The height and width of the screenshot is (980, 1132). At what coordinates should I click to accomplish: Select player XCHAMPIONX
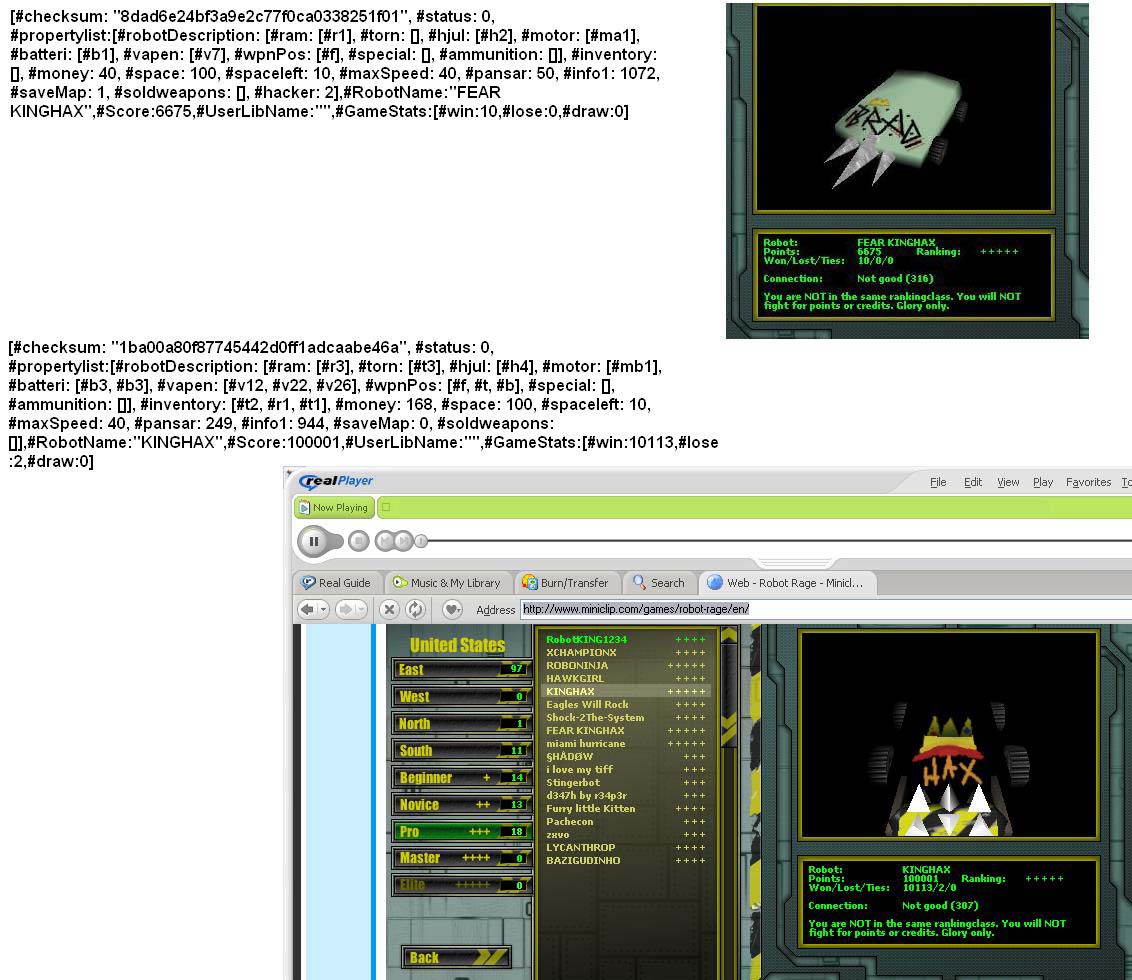tap(625, 652)
